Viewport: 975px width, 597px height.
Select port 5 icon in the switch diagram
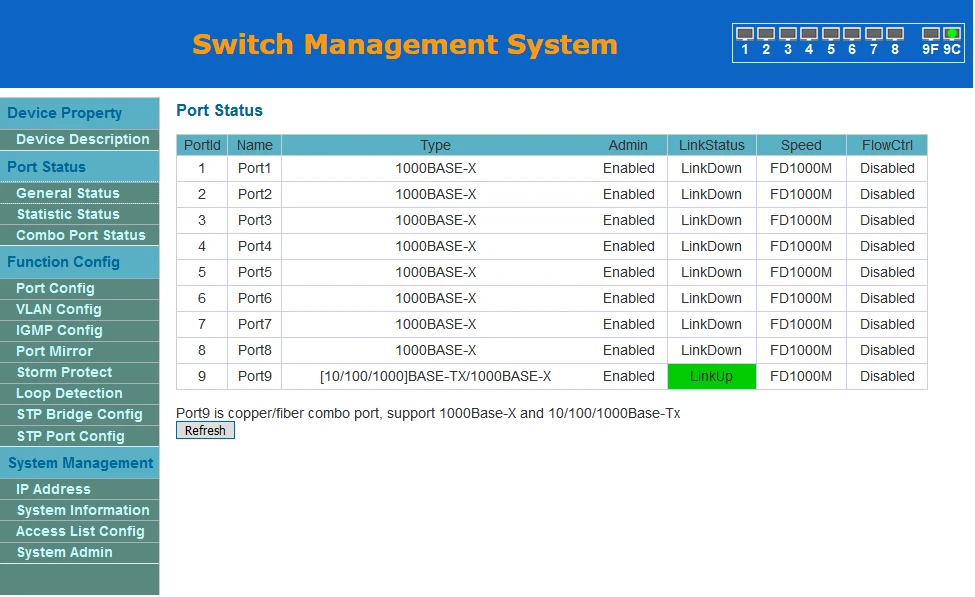click(830, 35)
